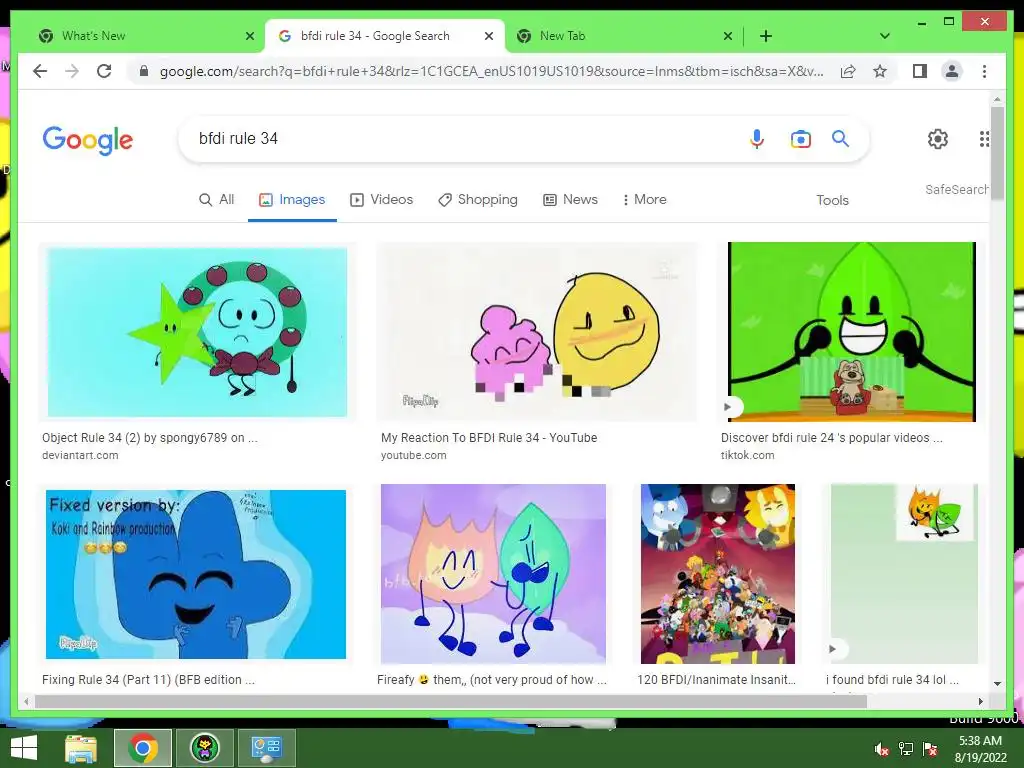This screenshot has width=1024, height=768.
Task: Click the youtube.com source text
Action: pyautogui.click(x=413, y=455)
